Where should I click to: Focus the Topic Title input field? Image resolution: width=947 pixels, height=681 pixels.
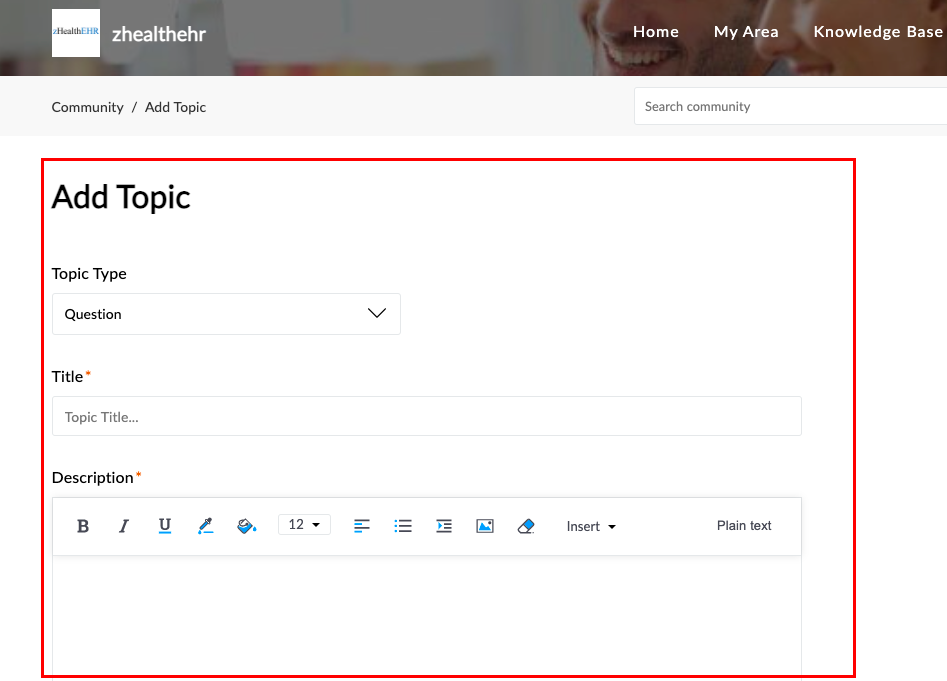[427, 417]
